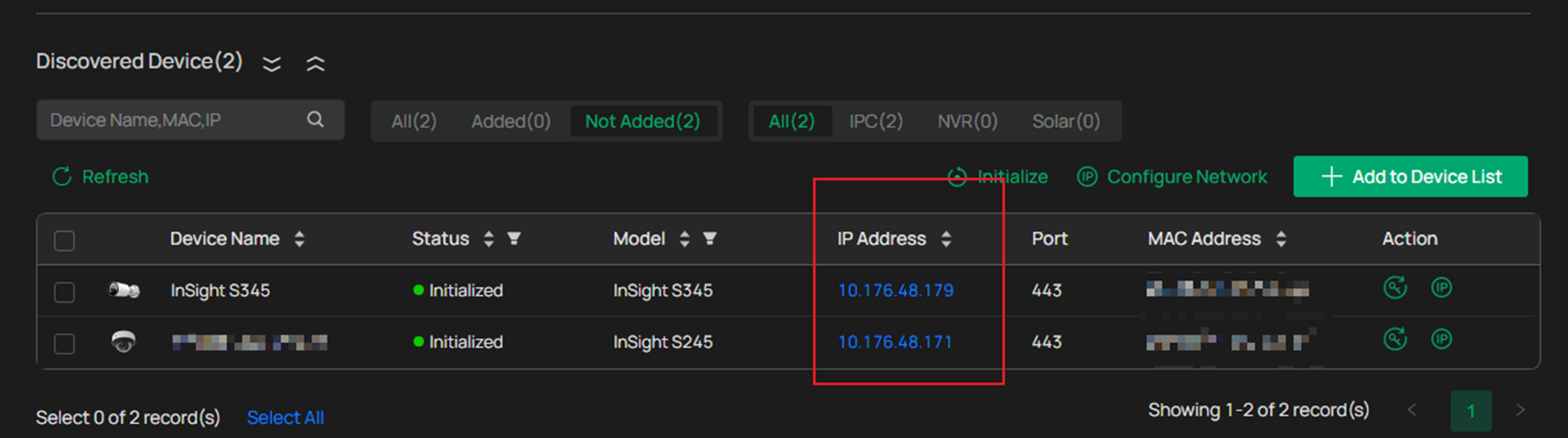Select the All(2) device-type tab

click(x=791, y=121)
